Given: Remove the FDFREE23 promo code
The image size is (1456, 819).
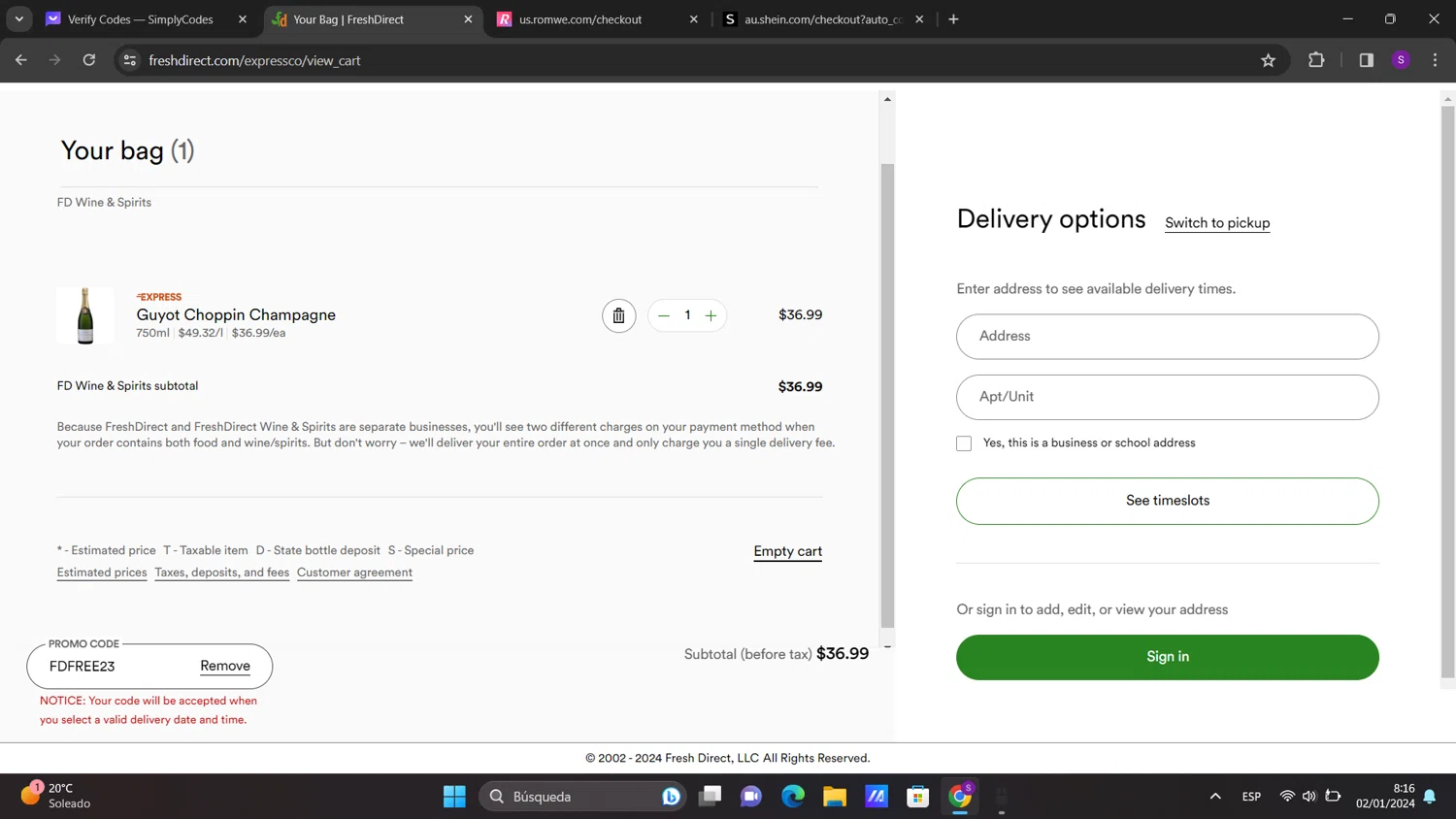Looking at the screenshot, I should point(225,666).
